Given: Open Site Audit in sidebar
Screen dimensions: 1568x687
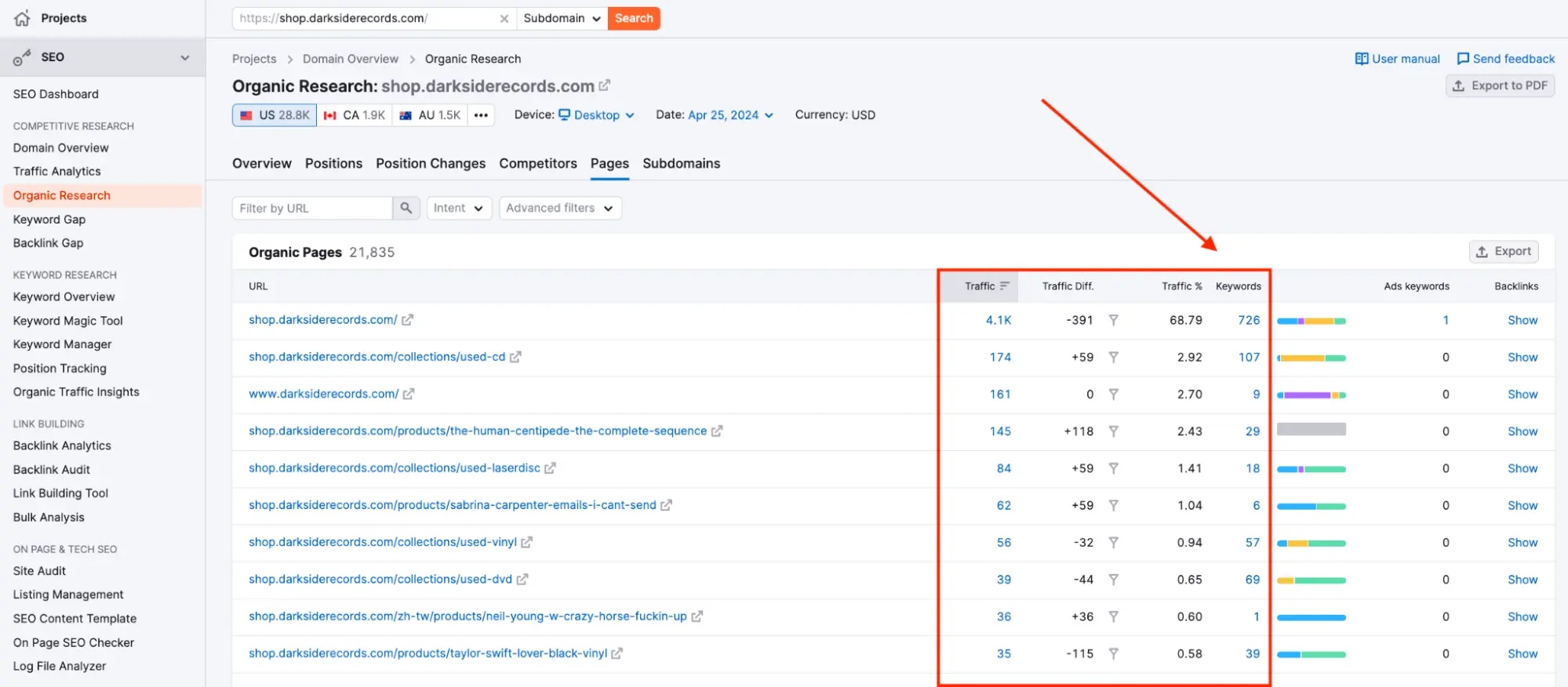Looking at the screenshot, I should (x=39, y=571).
